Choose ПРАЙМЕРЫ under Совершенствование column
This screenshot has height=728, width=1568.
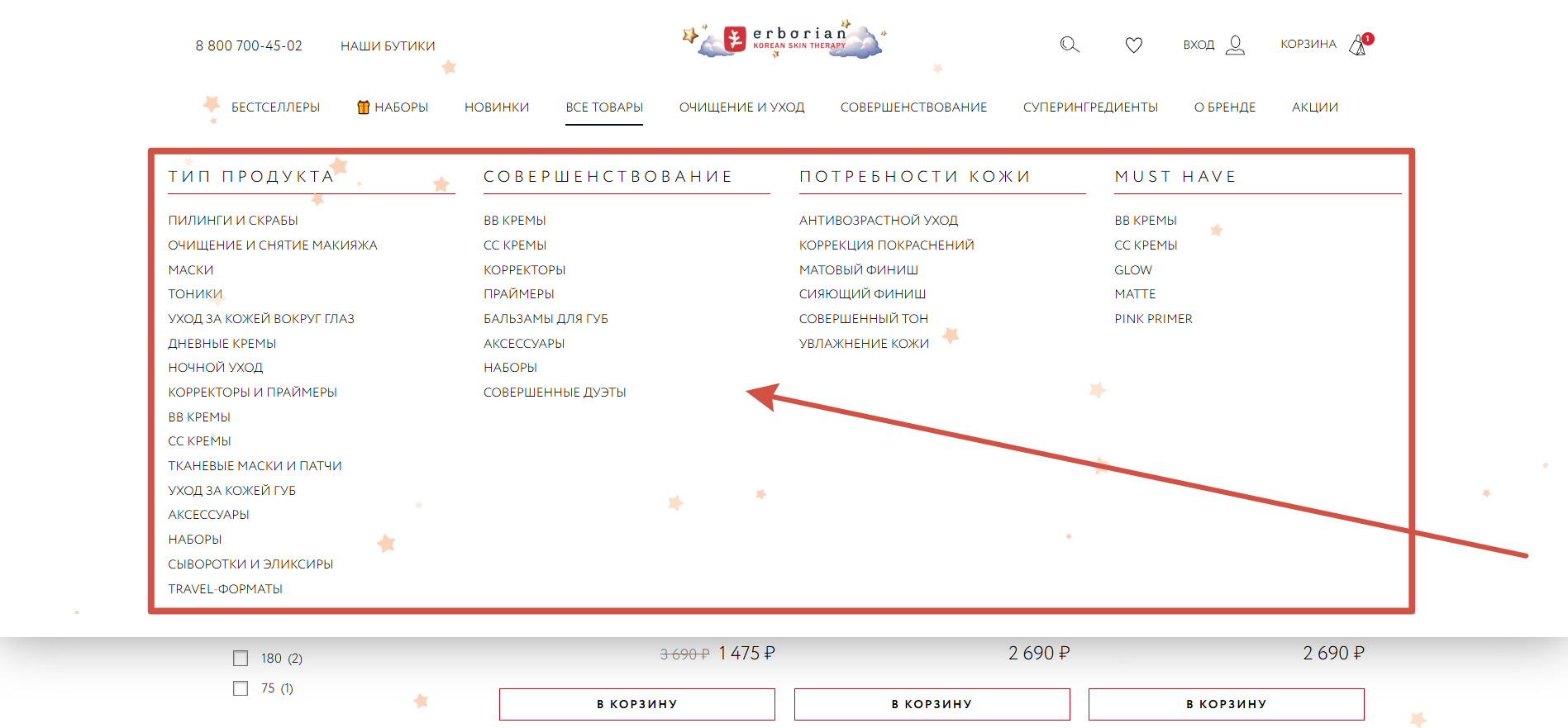(x=519, y=294)
